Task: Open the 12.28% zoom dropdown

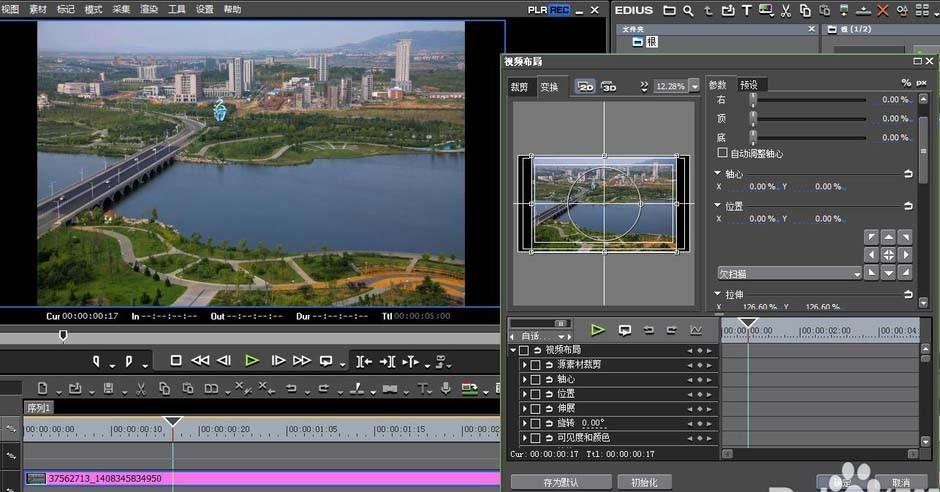Action: pos(695,87)
